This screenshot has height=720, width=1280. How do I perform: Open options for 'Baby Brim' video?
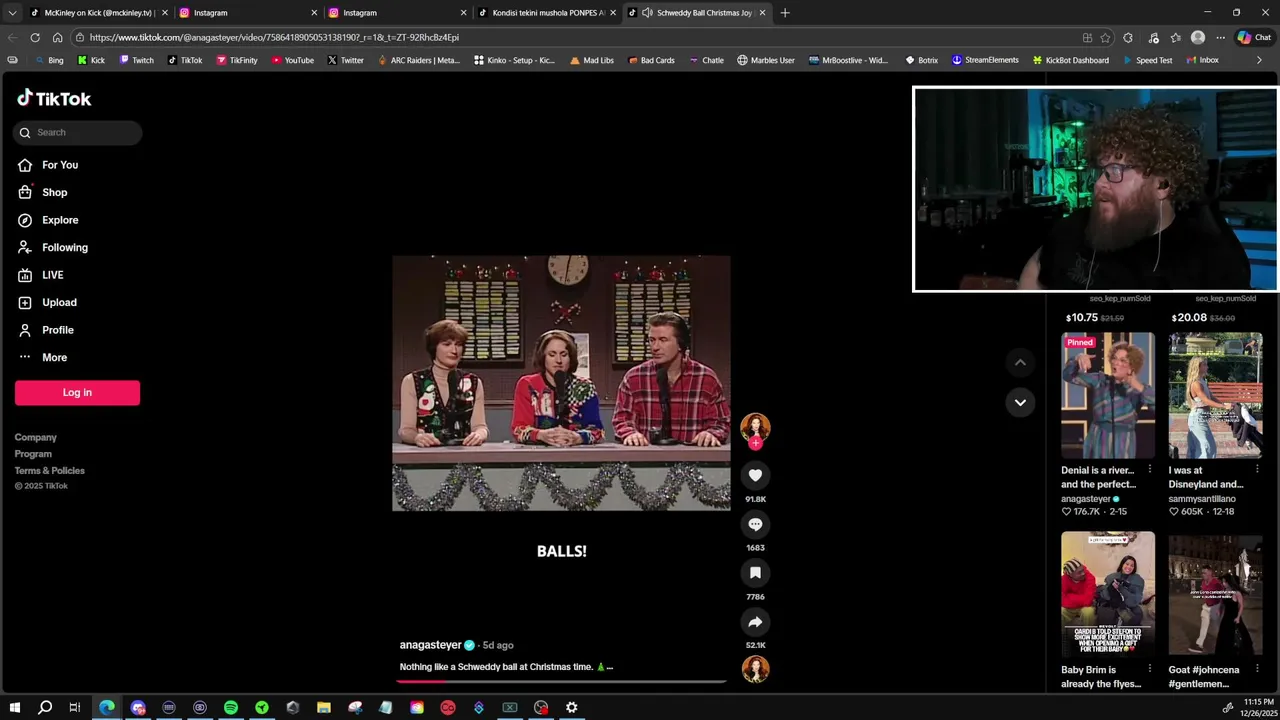click(1149, 670)
